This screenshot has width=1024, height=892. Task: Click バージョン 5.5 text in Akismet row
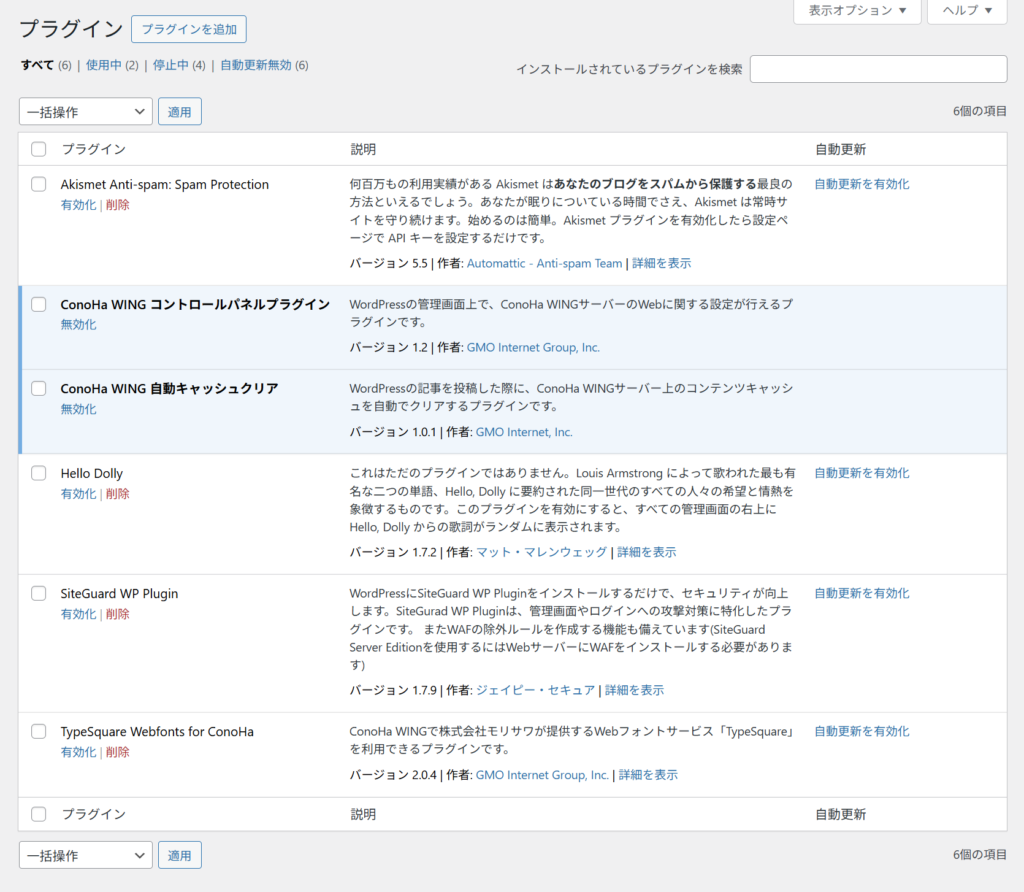pyautogui.click(x=389, y=264)
